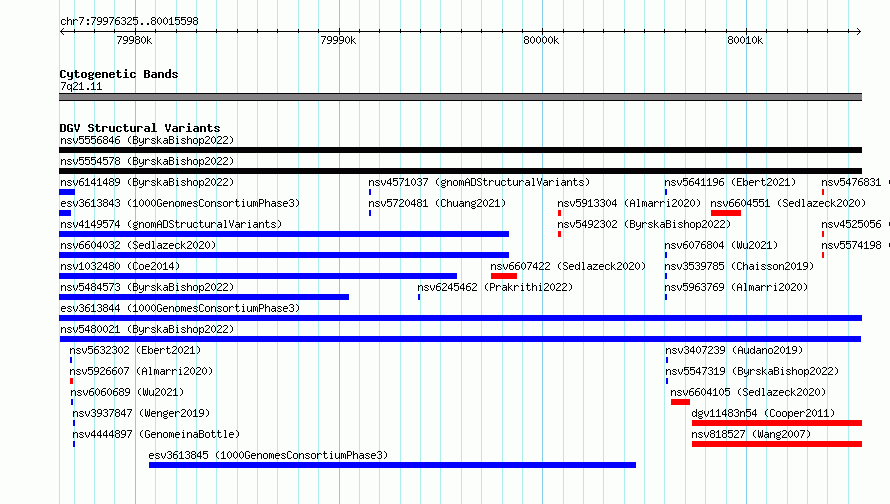Click nsv5913304 (Almarri2020) label
The height and width of the screenshot is (504, 890).
pos(629,203)
